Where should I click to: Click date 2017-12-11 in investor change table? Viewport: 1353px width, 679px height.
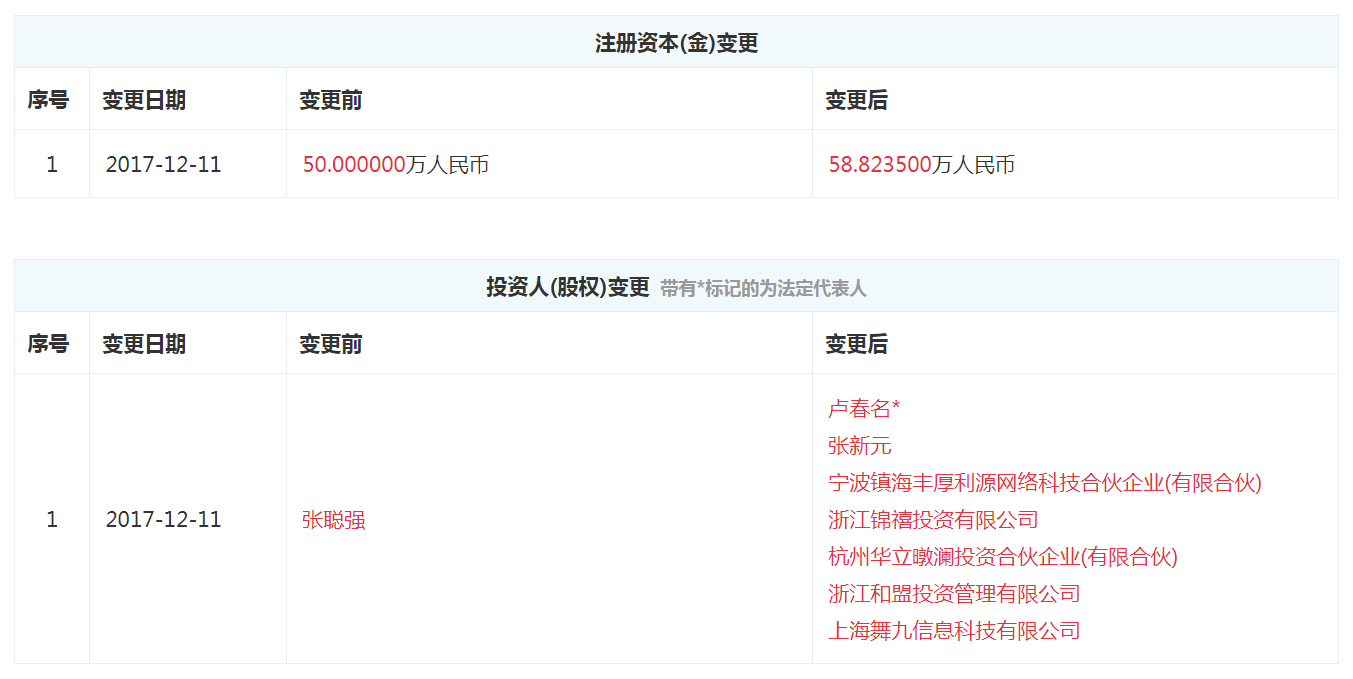coord(163,520)
